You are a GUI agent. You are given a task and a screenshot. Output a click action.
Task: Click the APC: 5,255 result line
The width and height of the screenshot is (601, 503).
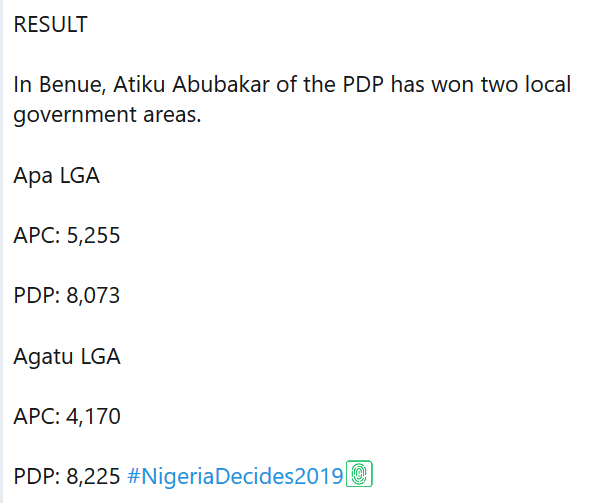(67, 236)
